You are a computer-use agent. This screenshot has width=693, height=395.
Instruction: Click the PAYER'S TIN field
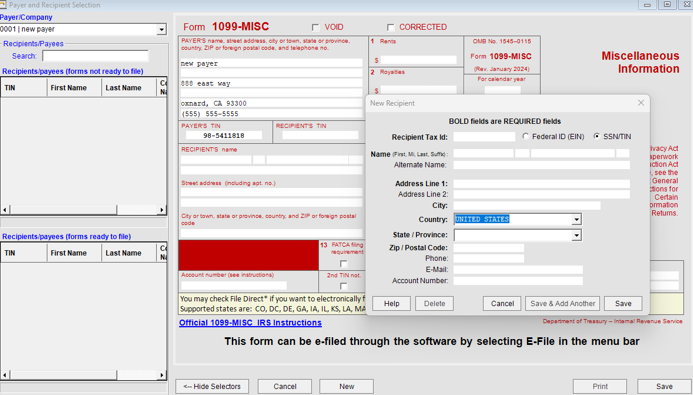224,135
